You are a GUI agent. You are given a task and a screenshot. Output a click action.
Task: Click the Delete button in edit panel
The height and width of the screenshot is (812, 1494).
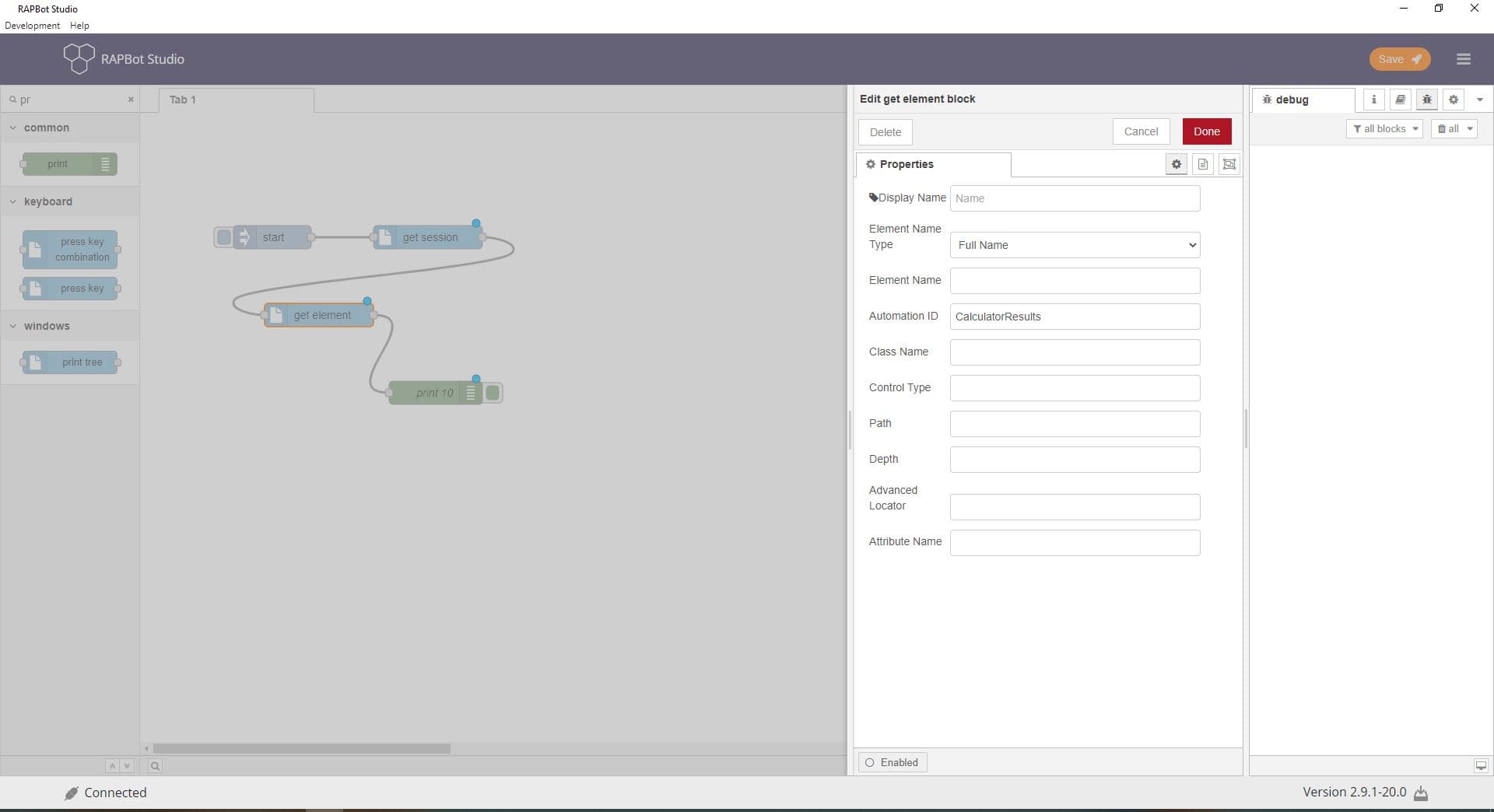point(886,132)
